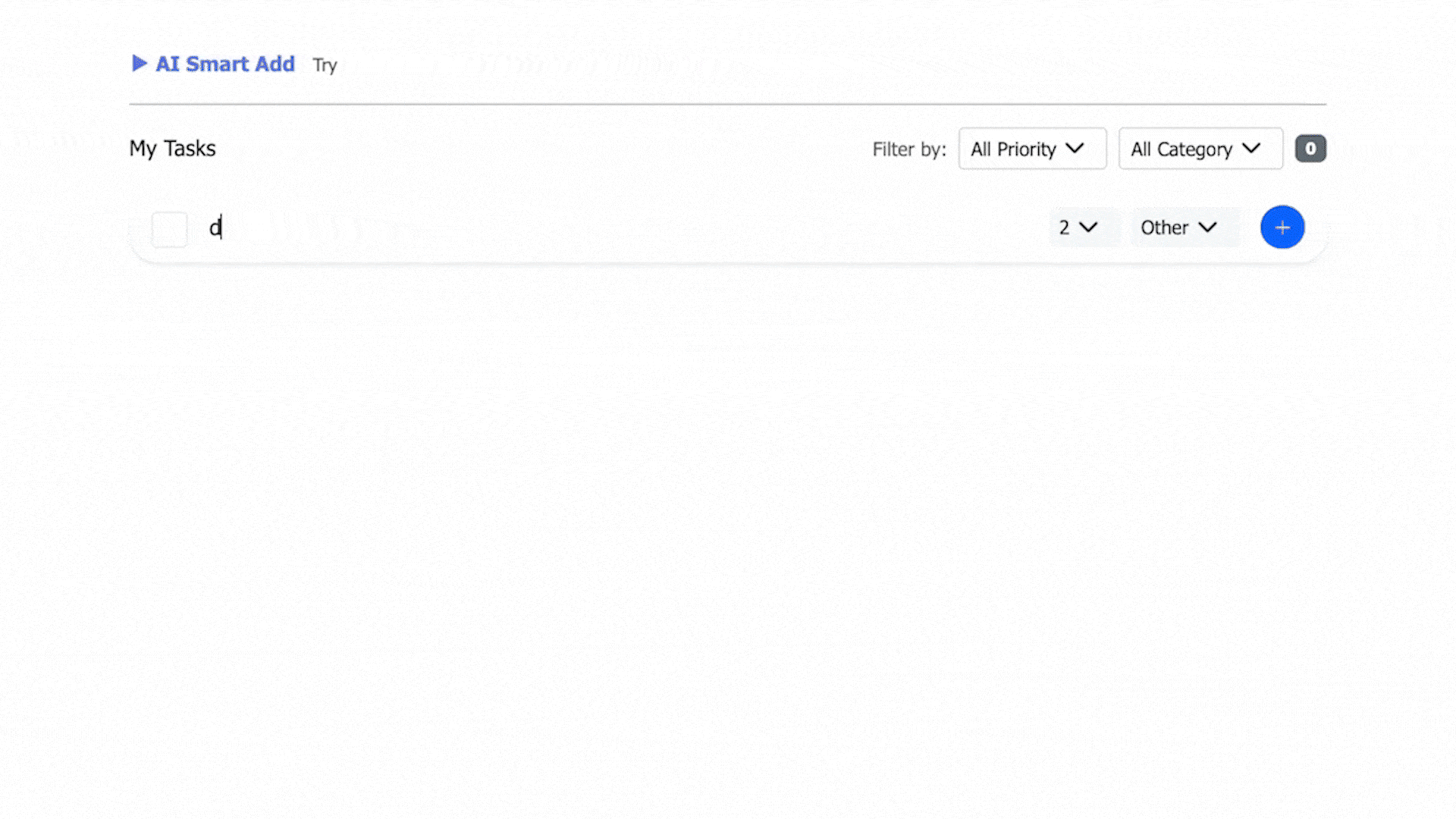The image size is (1456, 819).
Task: Click the My Tasks heading
Action: (172, 149)
